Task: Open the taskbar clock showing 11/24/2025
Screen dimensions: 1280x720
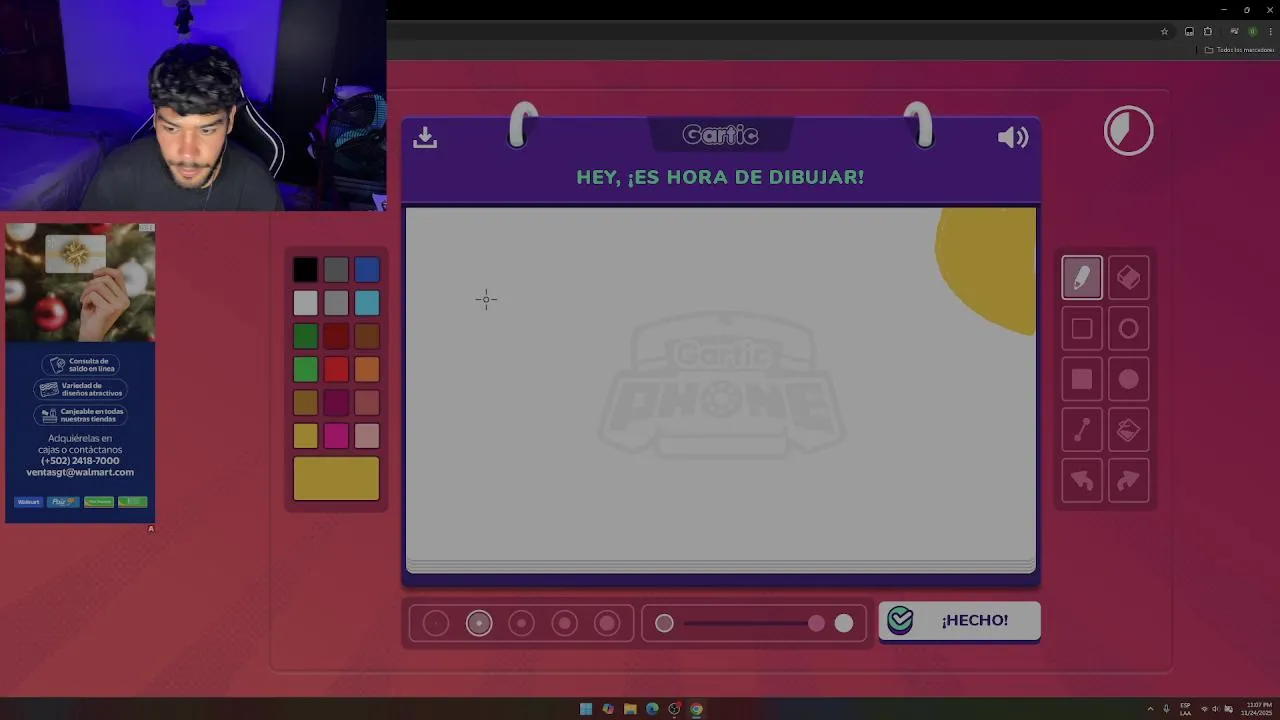Action: pyautogui.click(x=1258, y=709)
